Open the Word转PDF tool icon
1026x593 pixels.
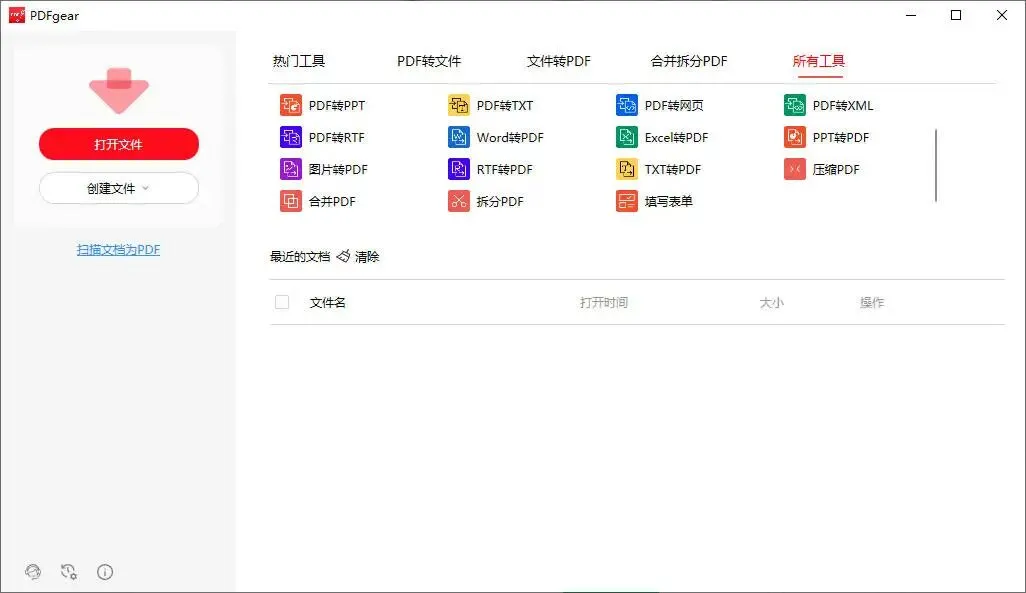click(x=459, y=137)
